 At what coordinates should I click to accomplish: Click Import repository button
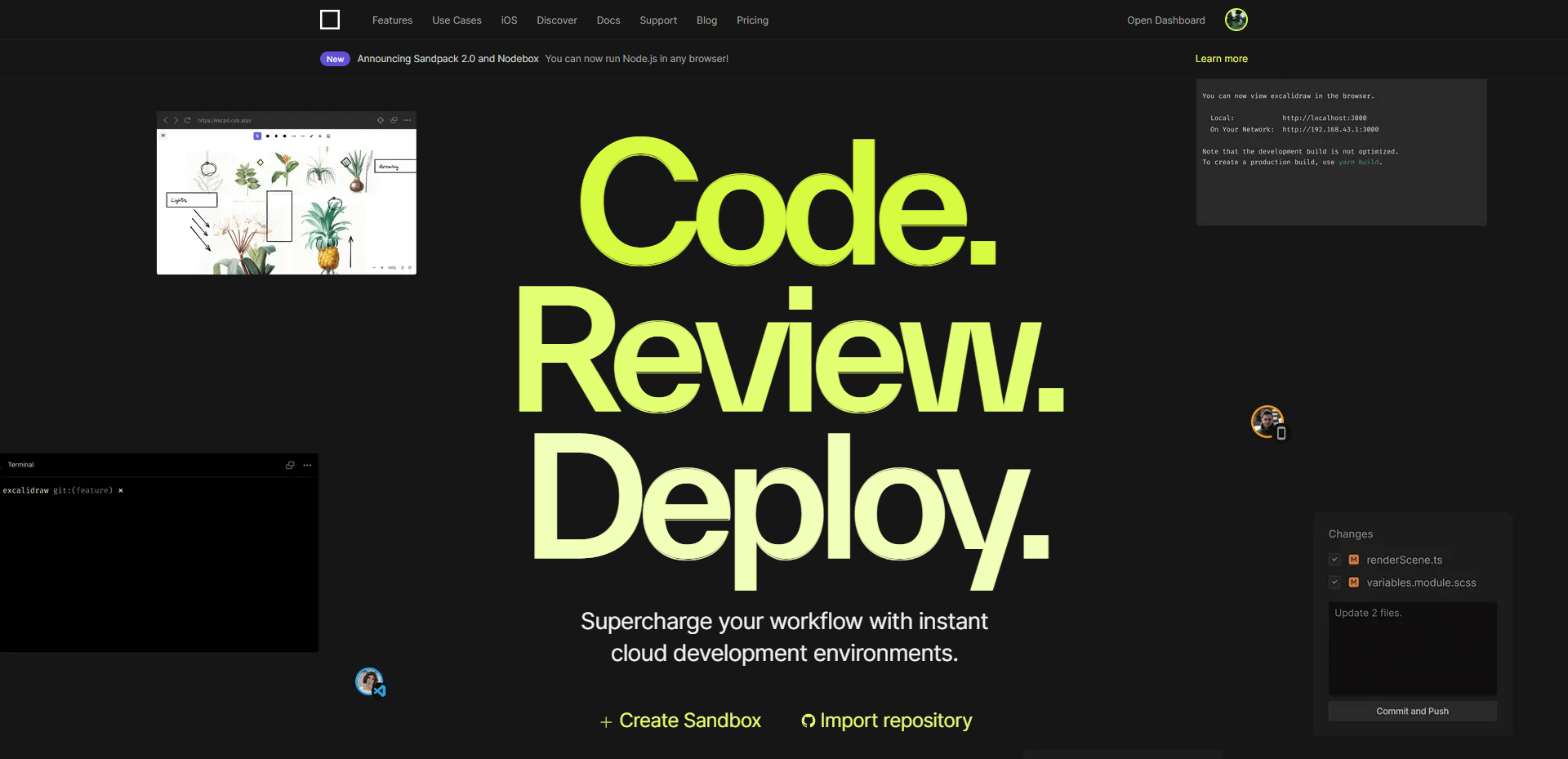[887, 721]
